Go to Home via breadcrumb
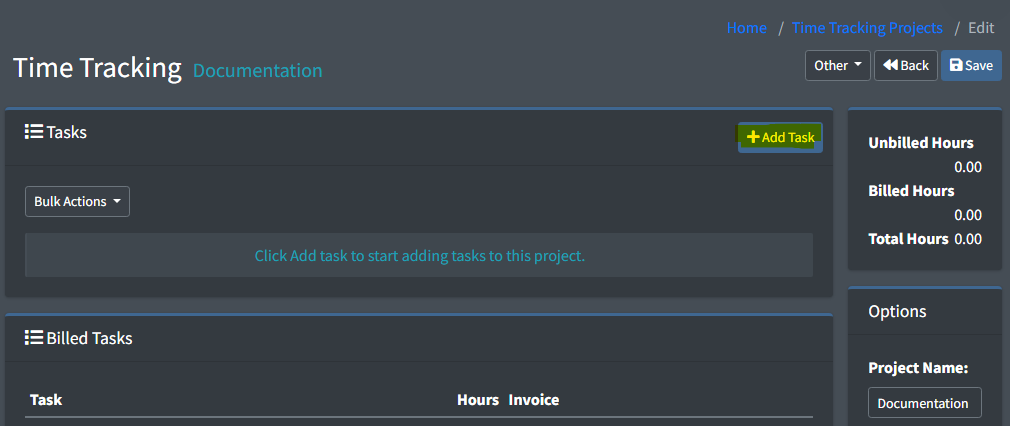This screenshot has width=1010, height=426. pos(746,28)
